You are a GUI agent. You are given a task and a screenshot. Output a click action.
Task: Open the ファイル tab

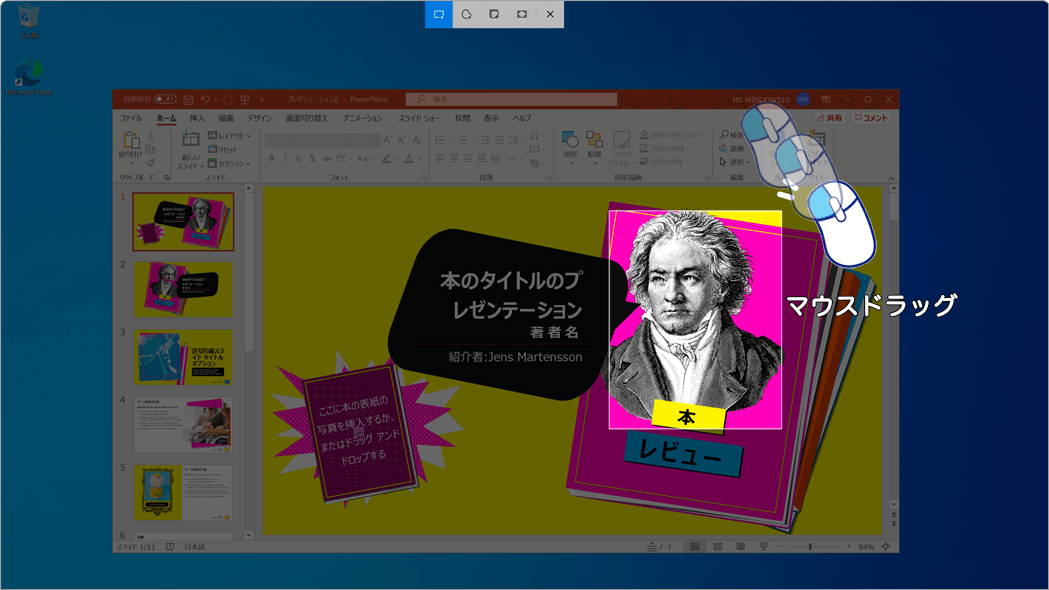click(x=131, y=118)
